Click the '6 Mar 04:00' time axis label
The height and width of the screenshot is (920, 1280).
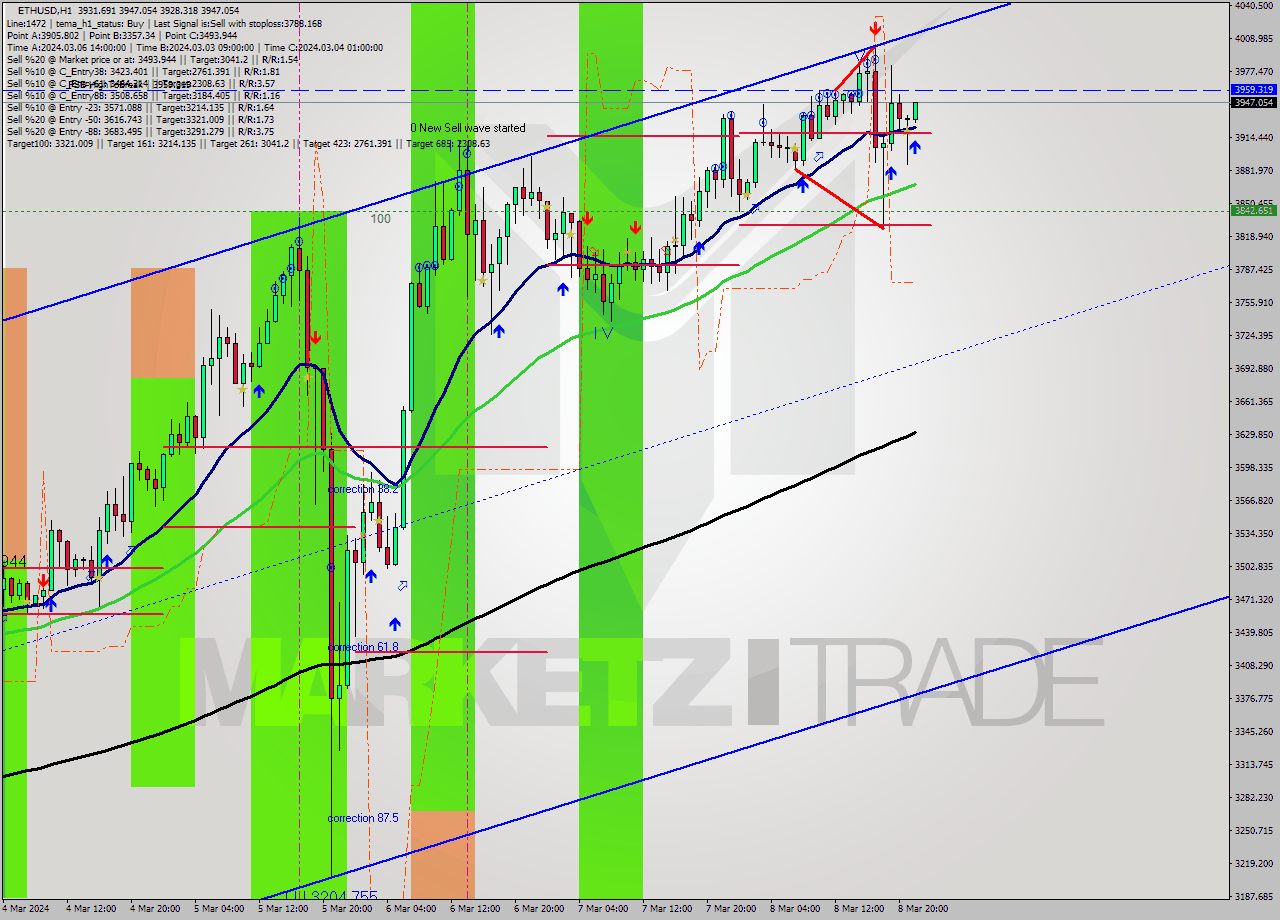coord(411,909)
